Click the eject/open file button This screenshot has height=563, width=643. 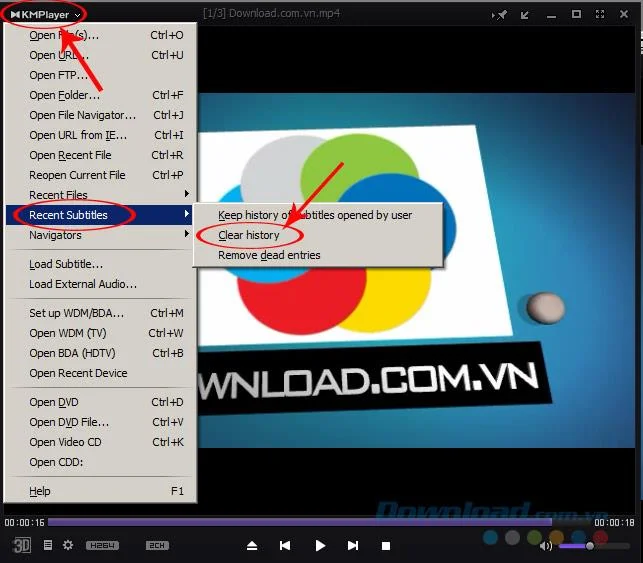point(252,546)
